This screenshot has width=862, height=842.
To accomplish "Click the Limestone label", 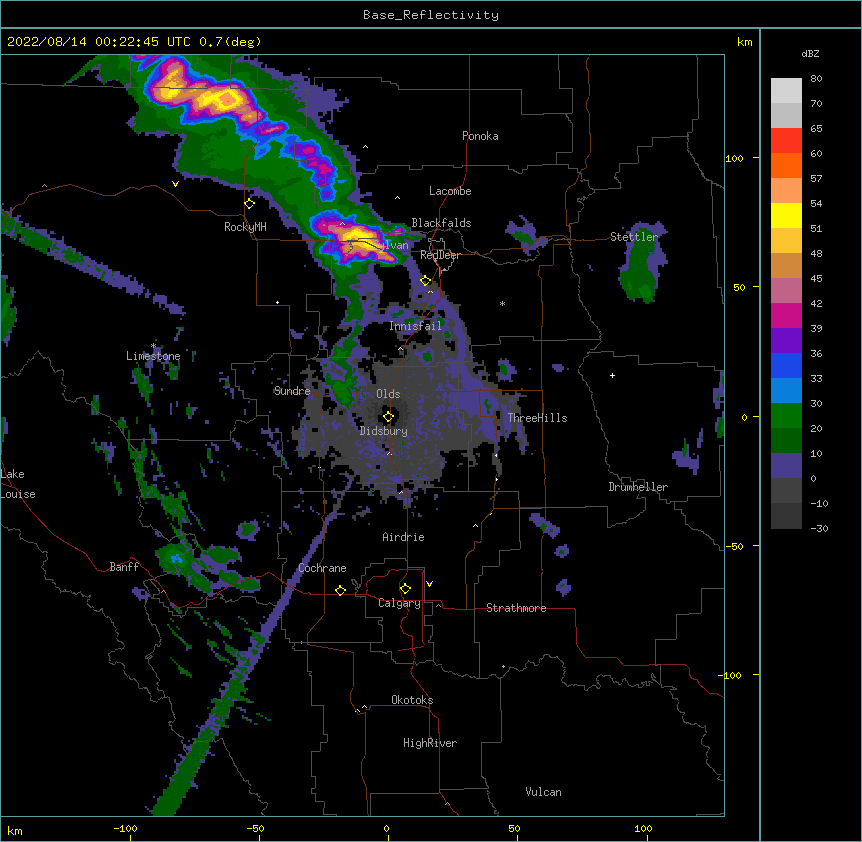I will point(153,356).
